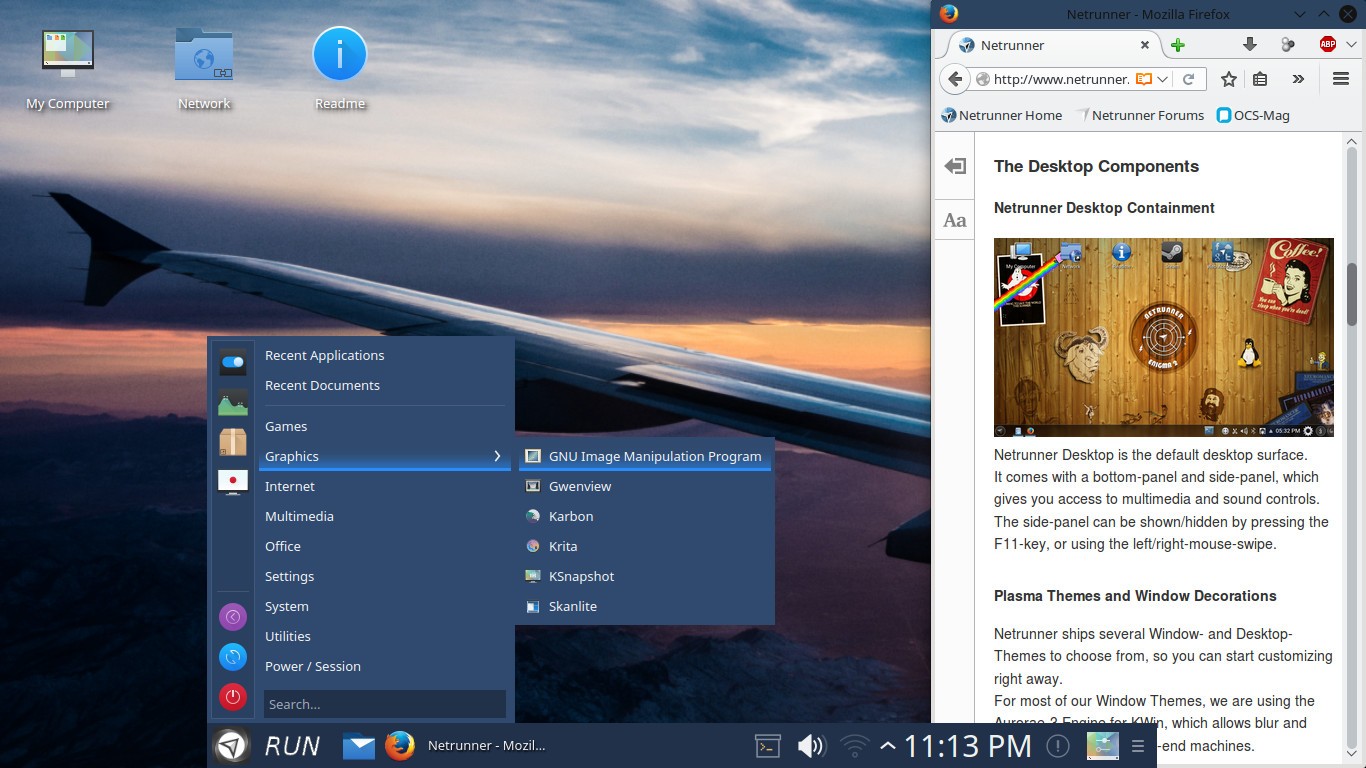Visit Netrunner Forums bookmark
The height and width of the screenshot is (768, 1366).
click(x=1148, y=115)
